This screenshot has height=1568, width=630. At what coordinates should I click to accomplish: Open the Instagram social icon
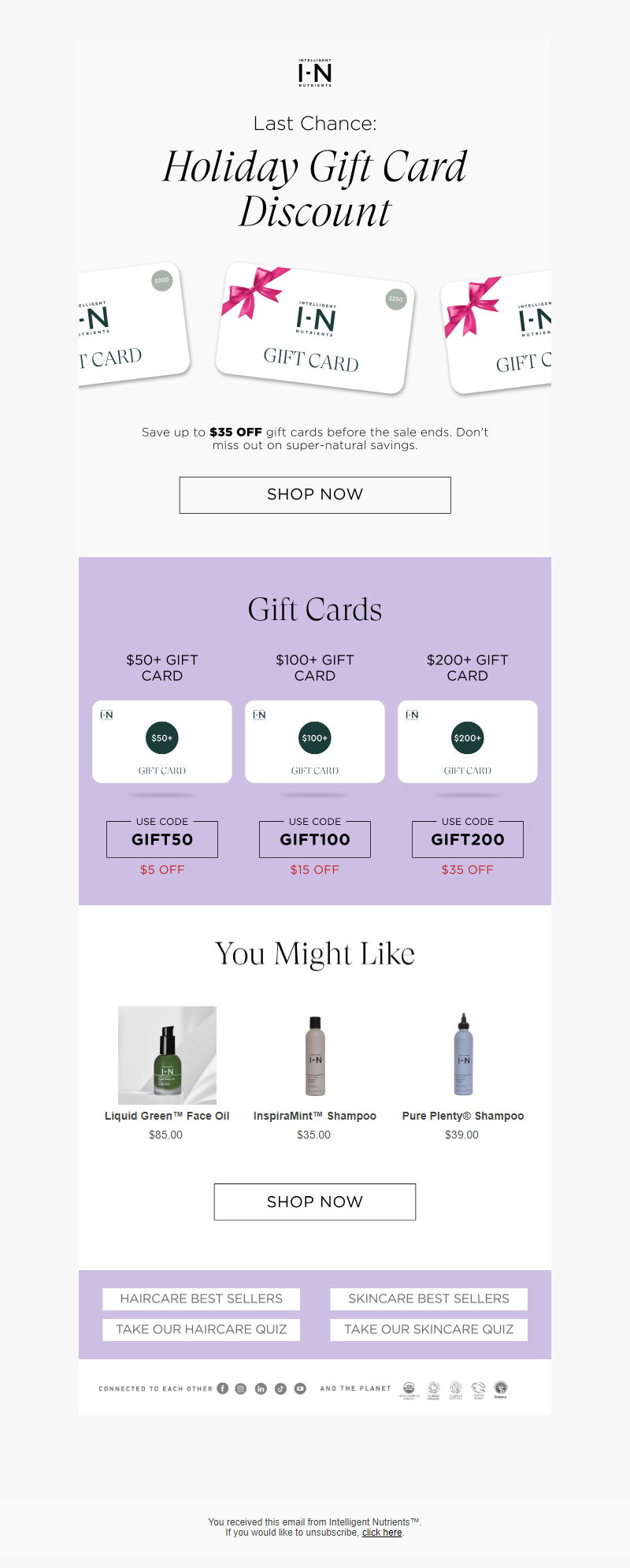pyautogui.click(x=241, y=1388)
